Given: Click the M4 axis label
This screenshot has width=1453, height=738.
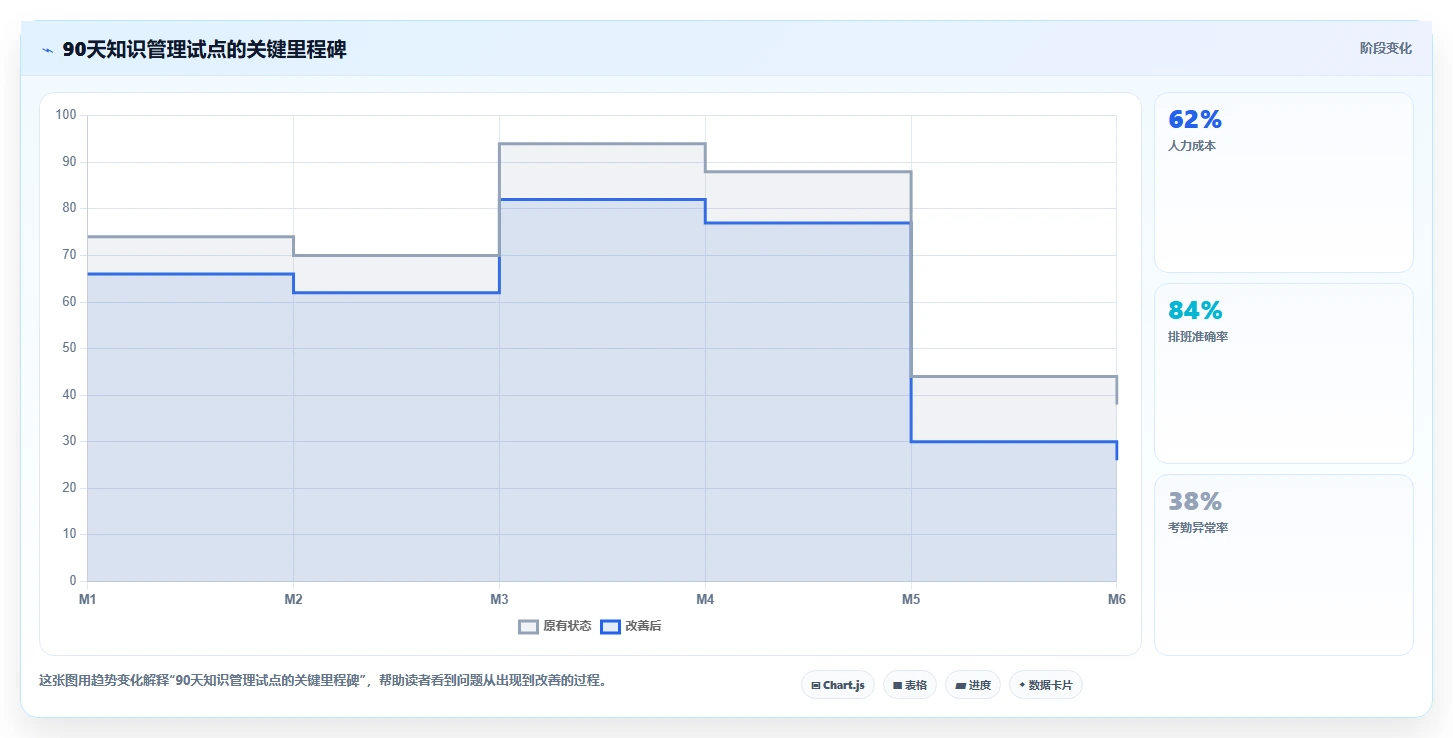Looking at the screenshot, I should (x=705, y=600).
